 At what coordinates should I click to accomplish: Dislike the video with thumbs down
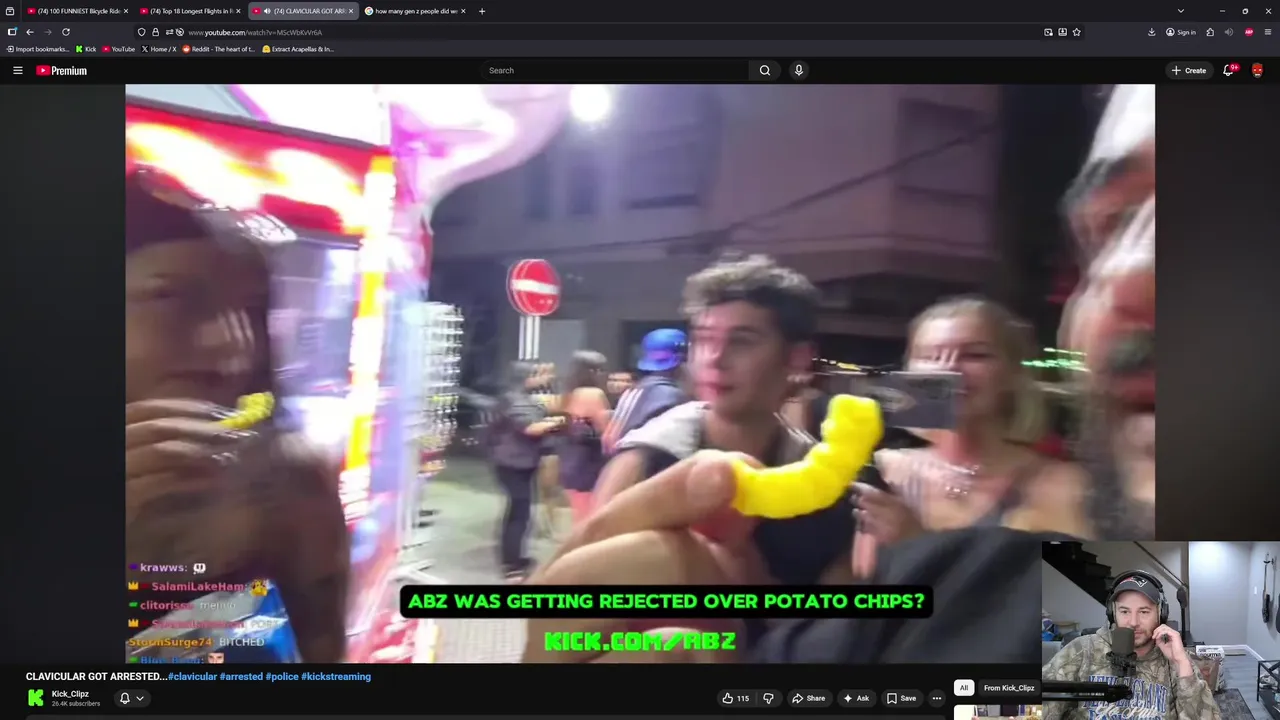point(768,698)
